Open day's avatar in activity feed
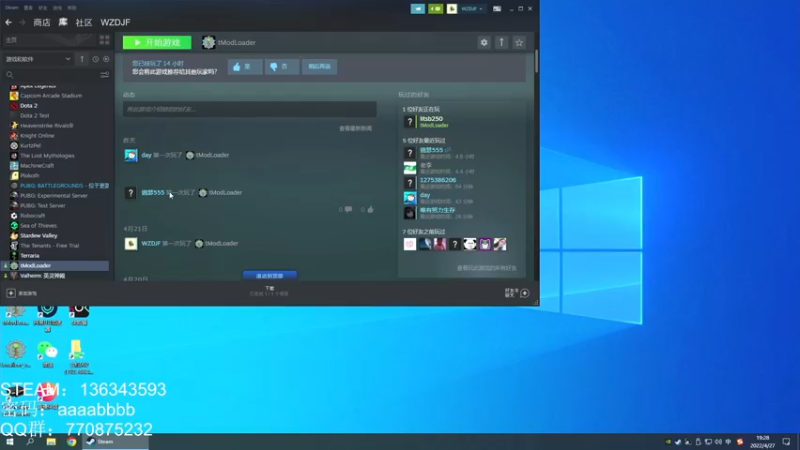Image resolution: width=800 pixels, height=450 pixels. point(131,155)
